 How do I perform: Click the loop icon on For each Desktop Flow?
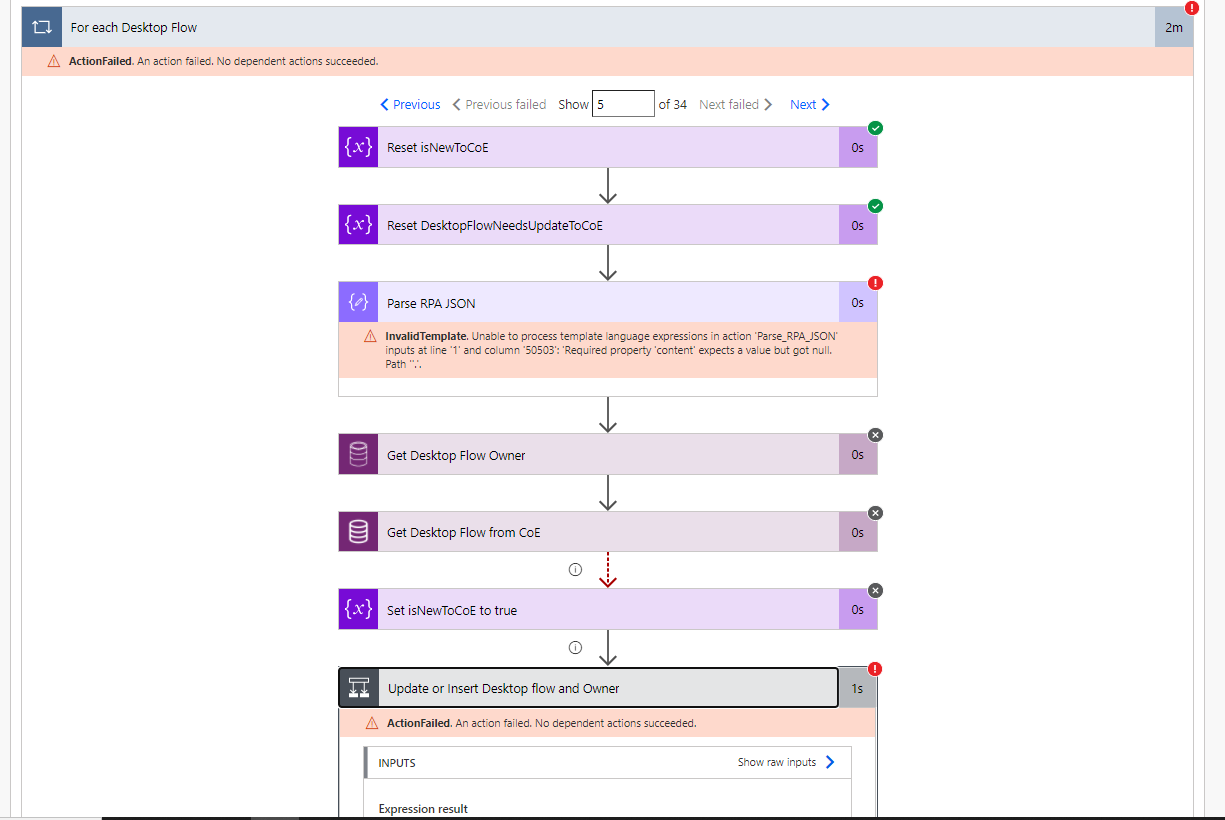(x=40, y=26)
